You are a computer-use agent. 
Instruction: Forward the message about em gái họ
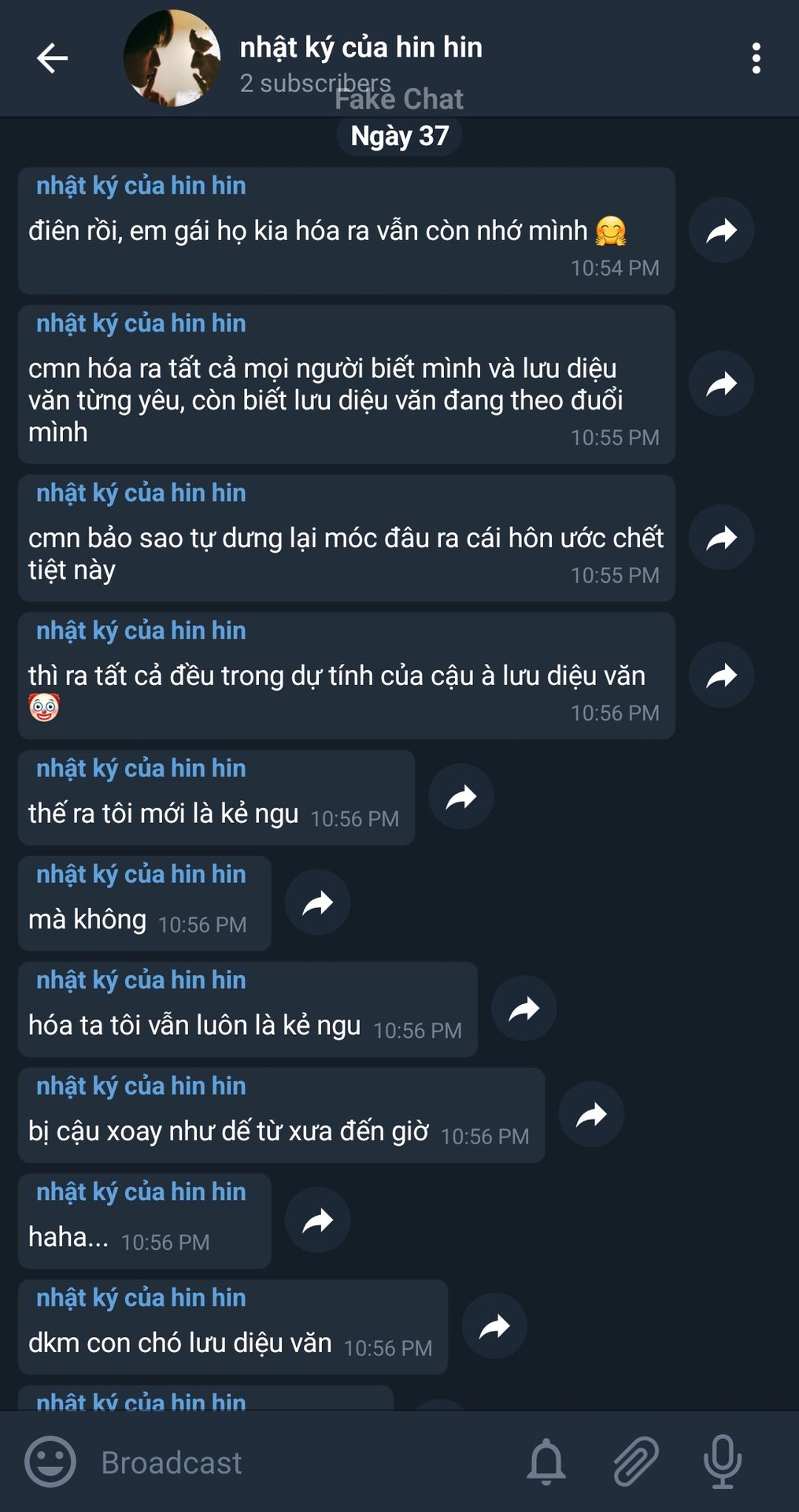click(722, 230)
